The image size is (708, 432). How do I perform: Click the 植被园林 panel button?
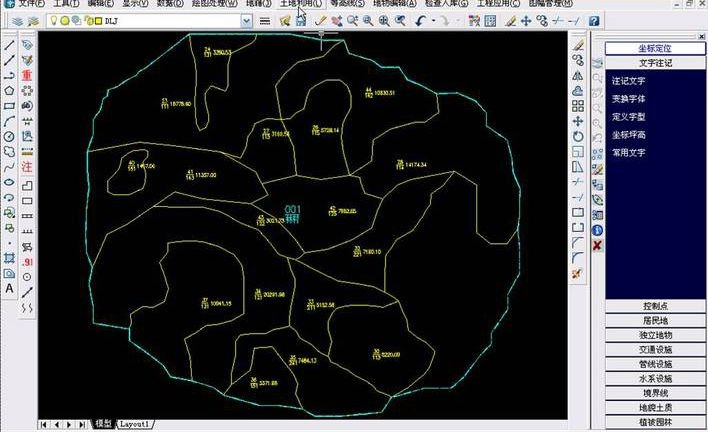655,422
